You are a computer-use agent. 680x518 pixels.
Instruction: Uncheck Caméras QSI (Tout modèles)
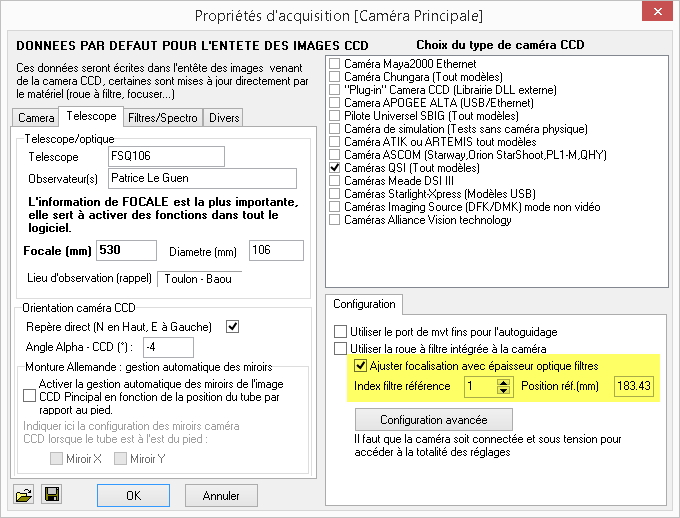tap(334, 167)
